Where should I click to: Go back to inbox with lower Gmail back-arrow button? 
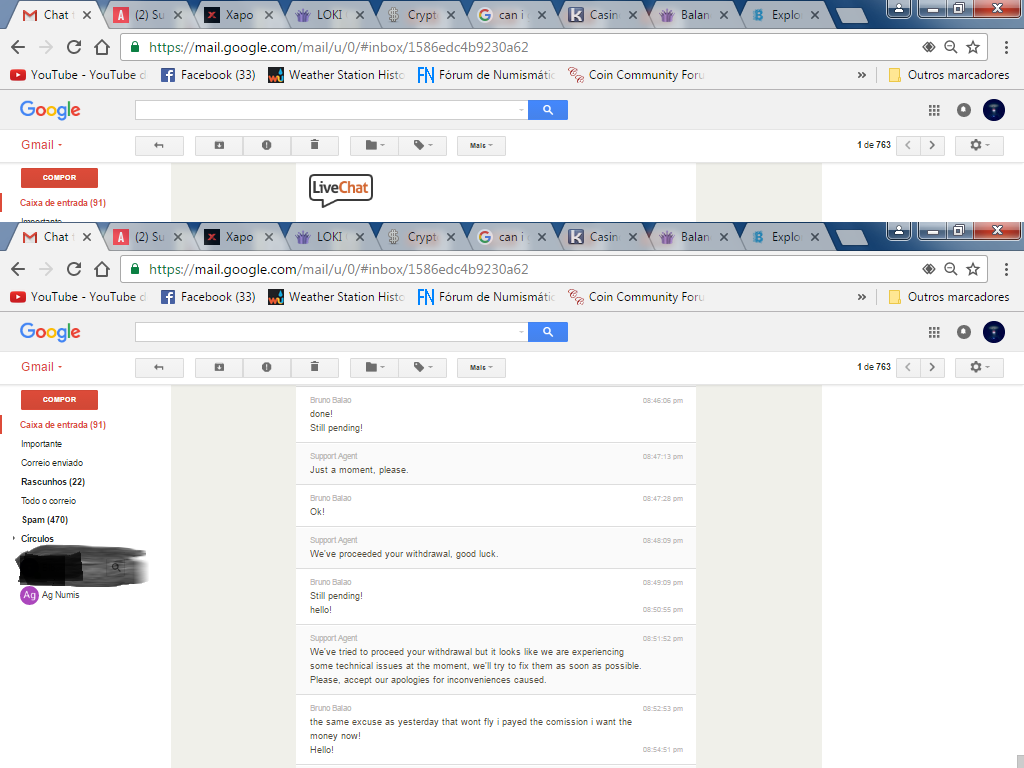coord(159,367)
